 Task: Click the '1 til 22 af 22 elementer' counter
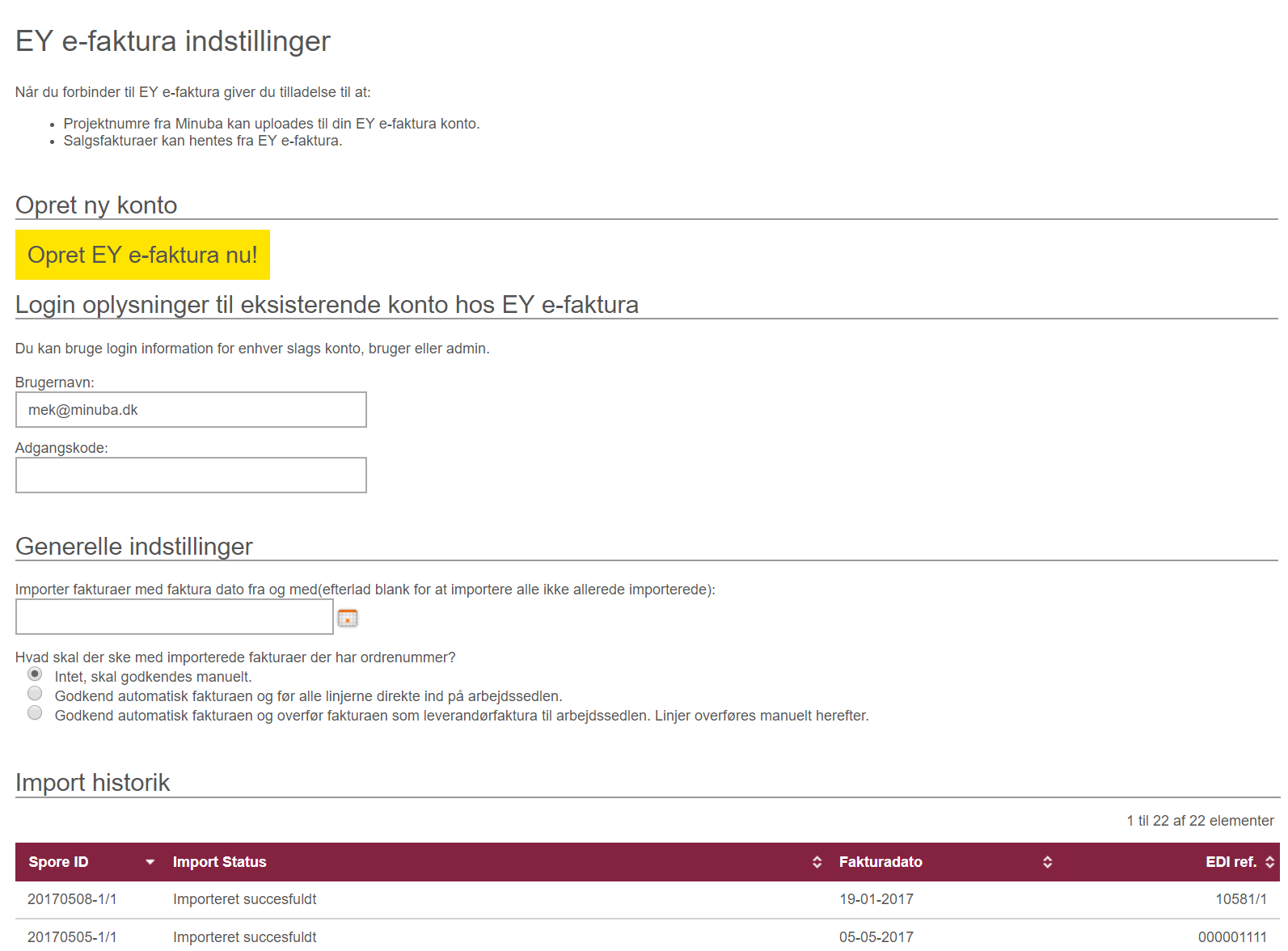(x=1201, y=821)
